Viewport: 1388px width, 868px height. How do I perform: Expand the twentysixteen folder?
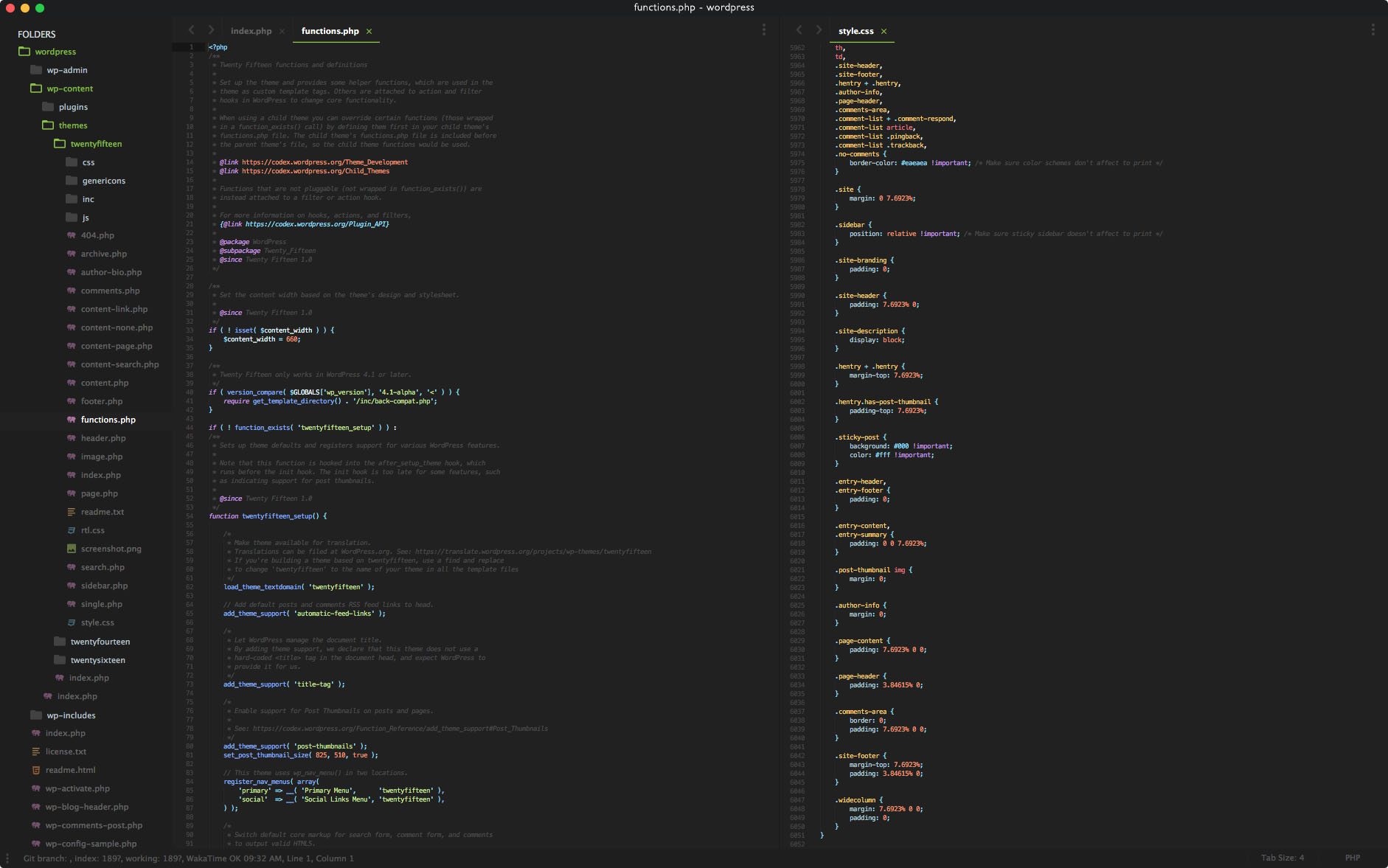point(60,660)
